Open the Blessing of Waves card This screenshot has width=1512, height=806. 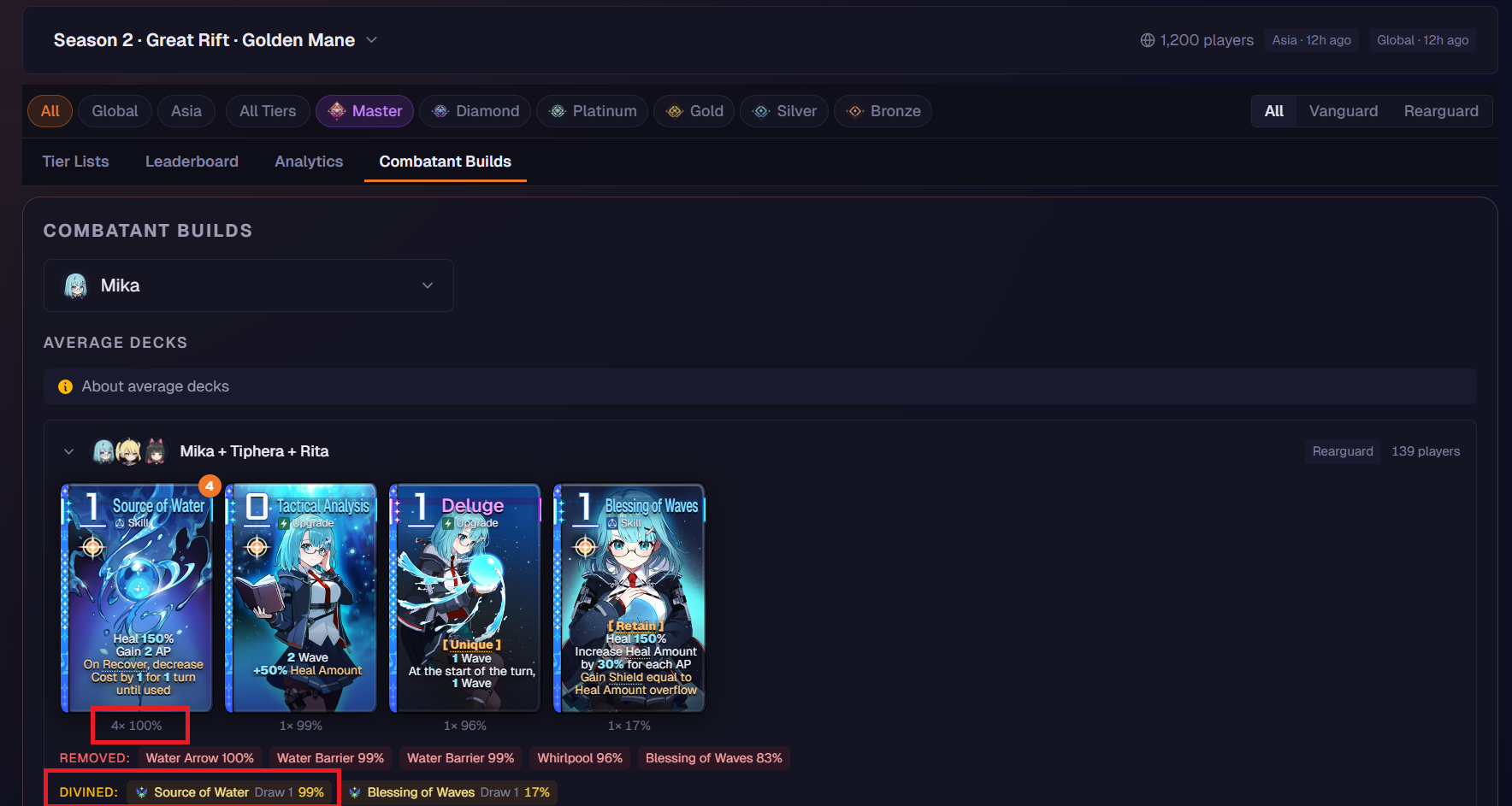[x=629, y=597]
